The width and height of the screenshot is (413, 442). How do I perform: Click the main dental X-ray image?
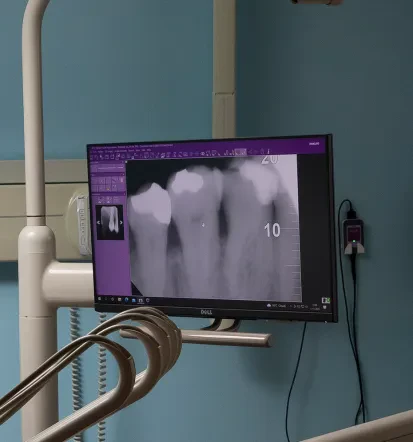[x=213, y=228]
